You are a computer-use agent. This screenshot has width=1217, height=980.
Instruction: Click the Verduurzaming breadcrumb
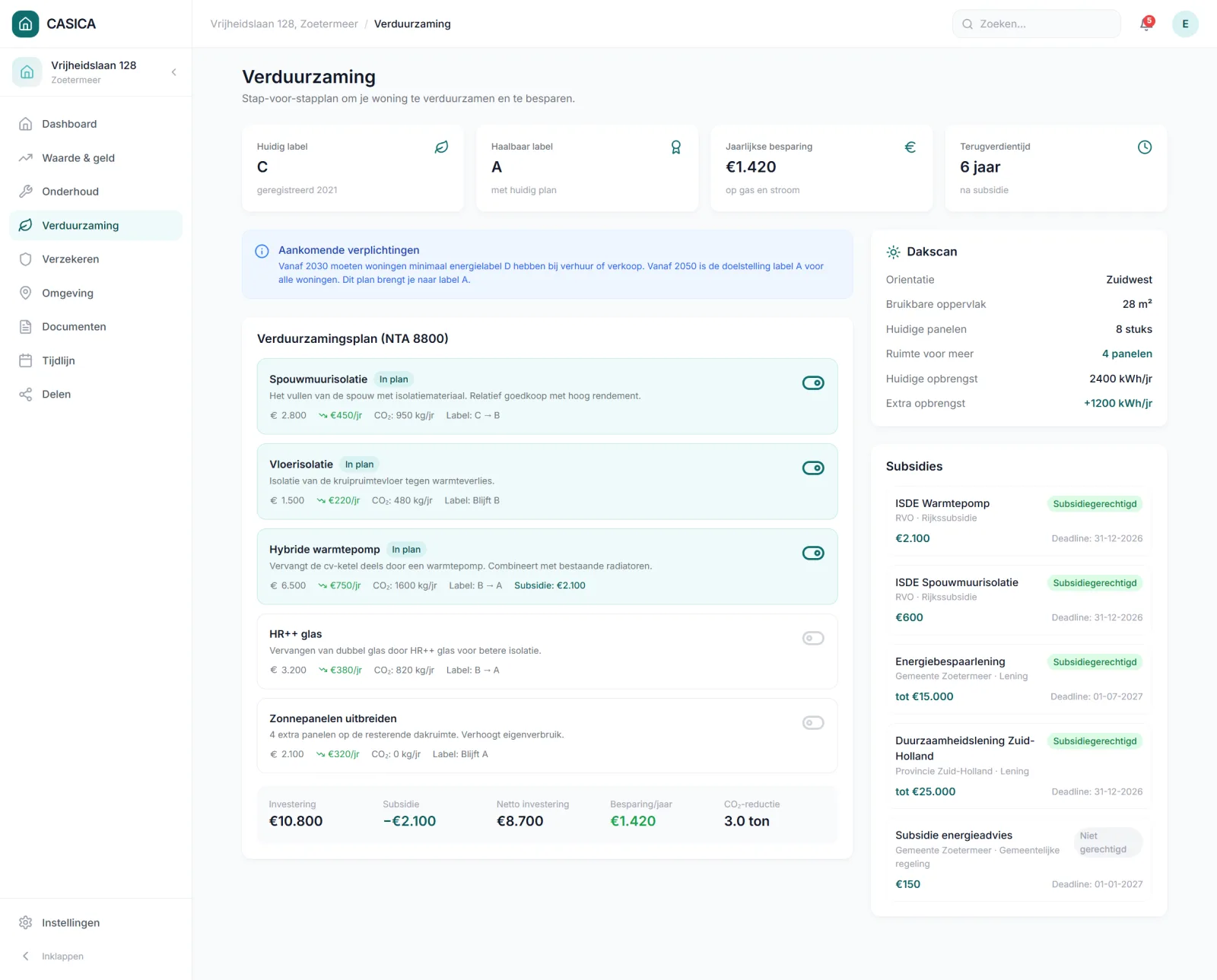click(412, 24)
